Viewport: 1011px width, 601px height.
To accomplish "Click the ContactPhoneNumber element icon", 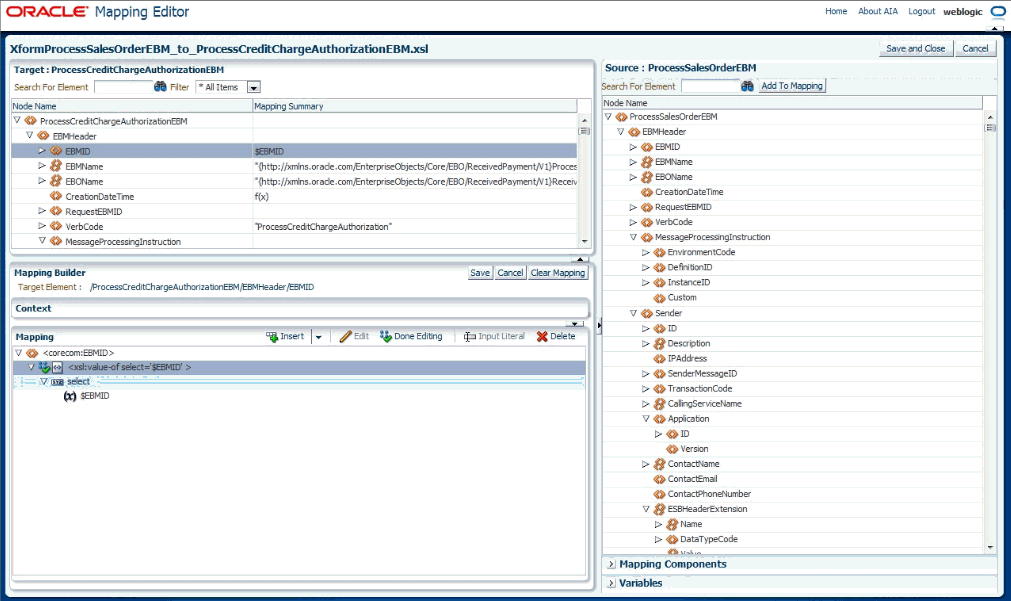I will click(x=659, y=494).
